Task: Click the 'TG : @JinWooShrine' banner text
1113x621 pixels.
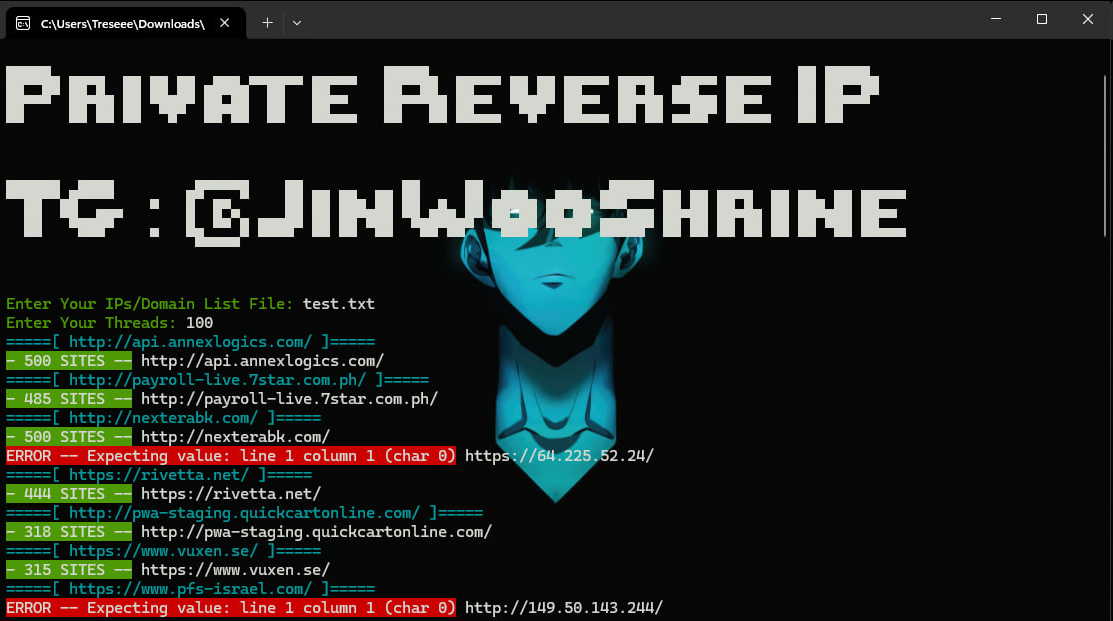Action: click(456, 211)
